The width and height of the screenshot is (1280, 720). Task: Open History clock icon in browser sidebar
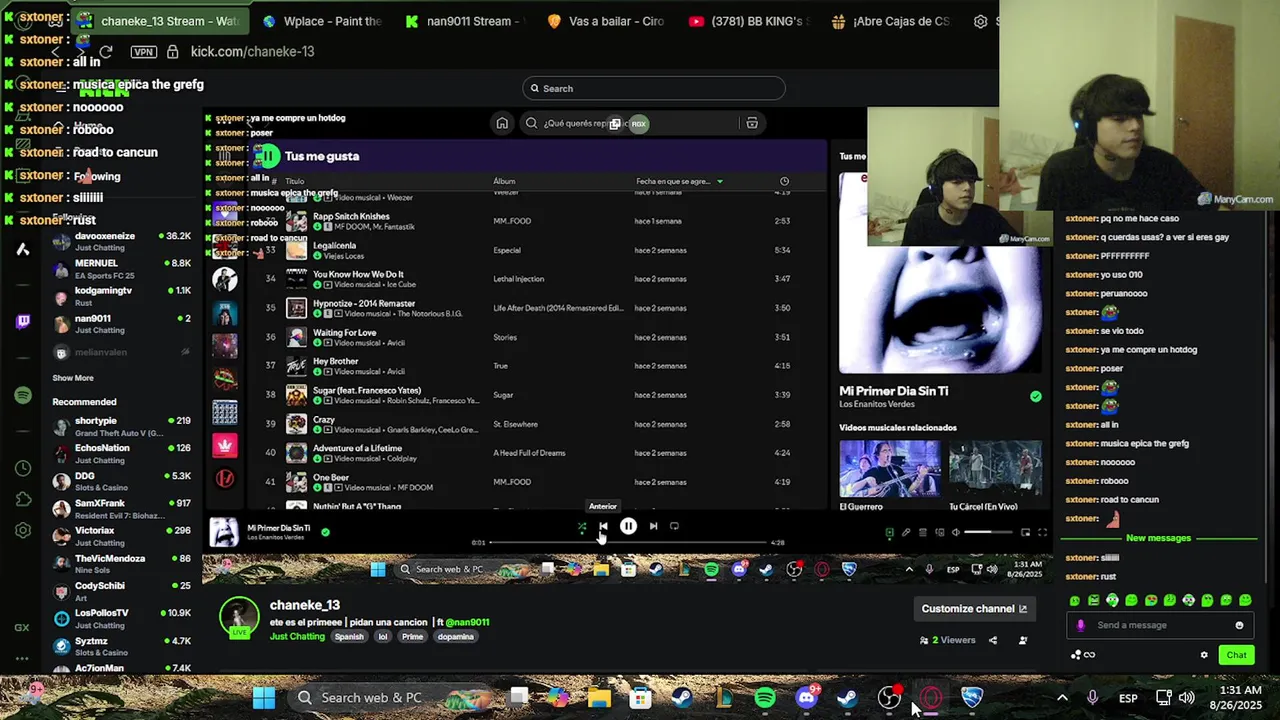pos(22,468)
